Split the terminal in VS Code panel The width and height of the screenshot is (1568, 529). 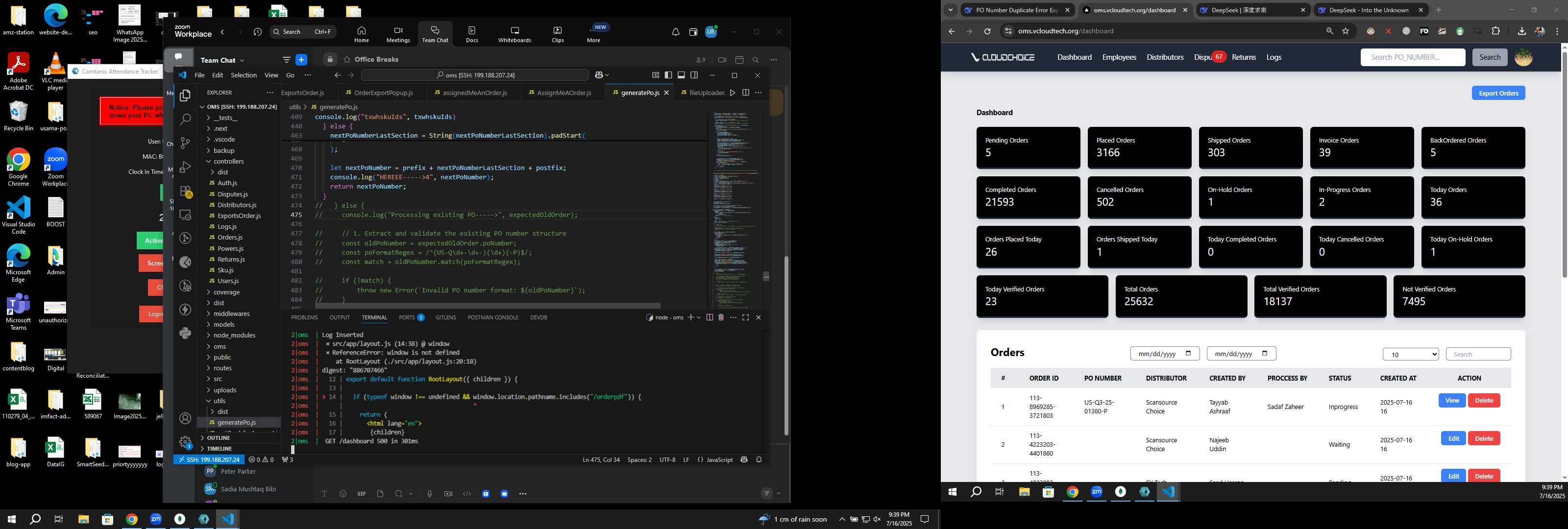pos(709,318)
